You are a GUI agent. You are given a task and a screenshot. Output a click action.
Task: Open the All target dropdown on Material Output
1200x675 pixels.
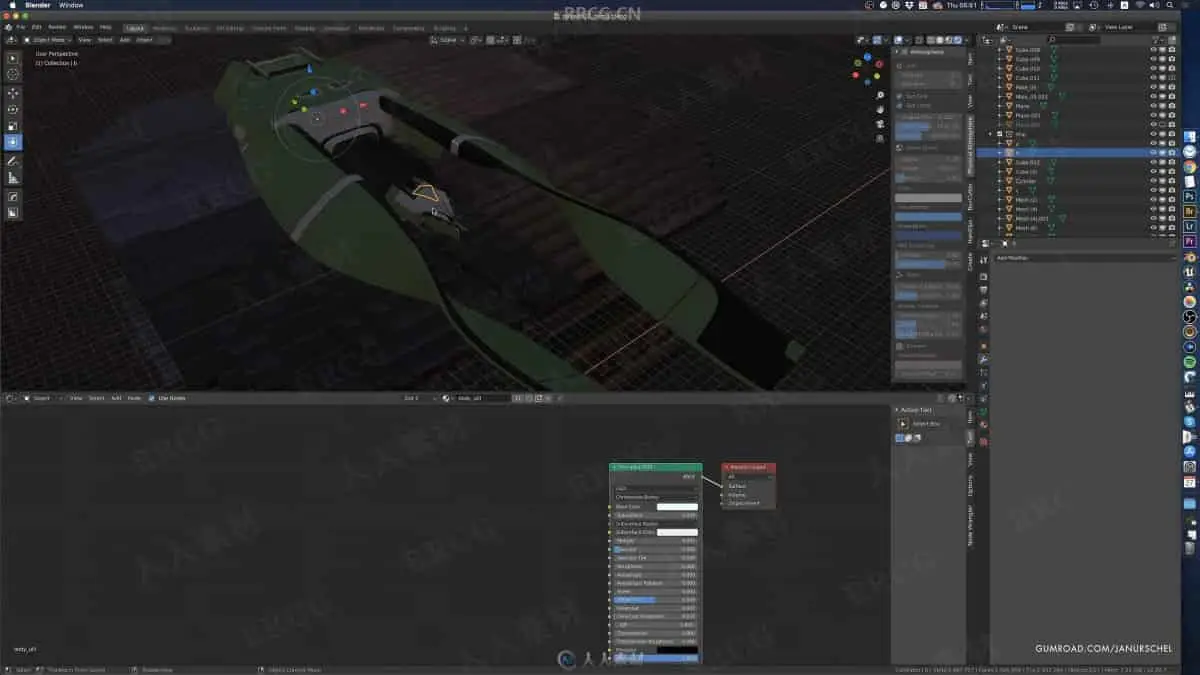pos(748,477)
